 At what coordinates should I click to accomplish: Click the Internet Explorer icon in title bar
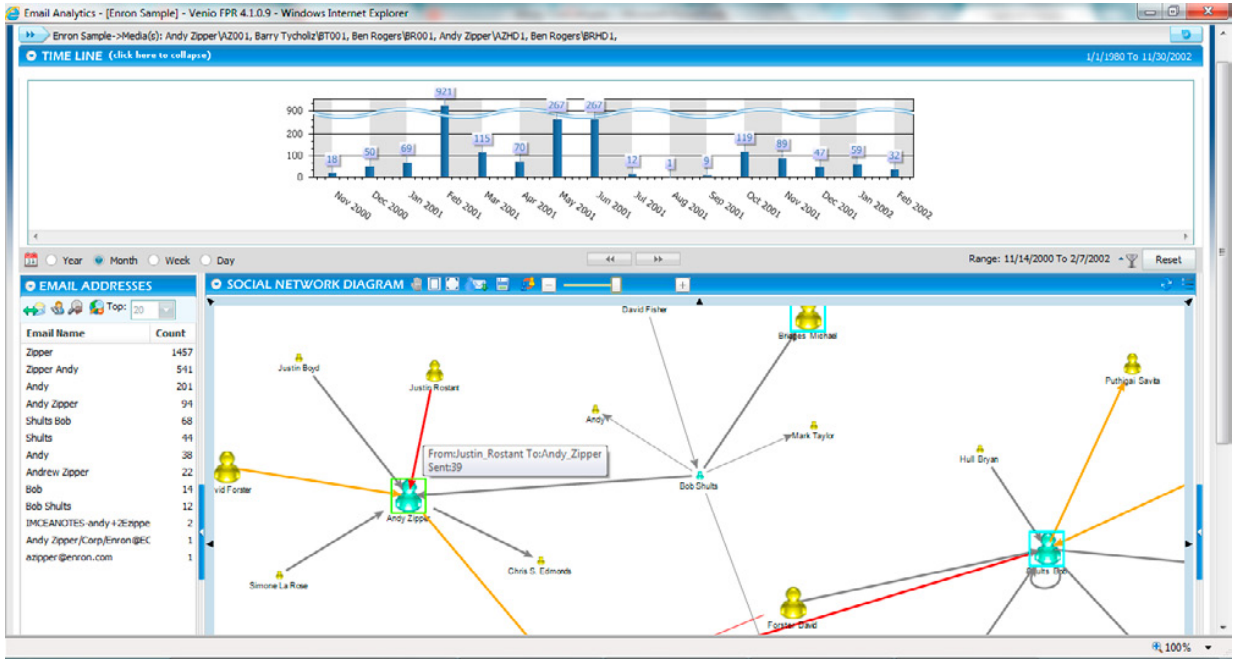(x=12, y=11)
